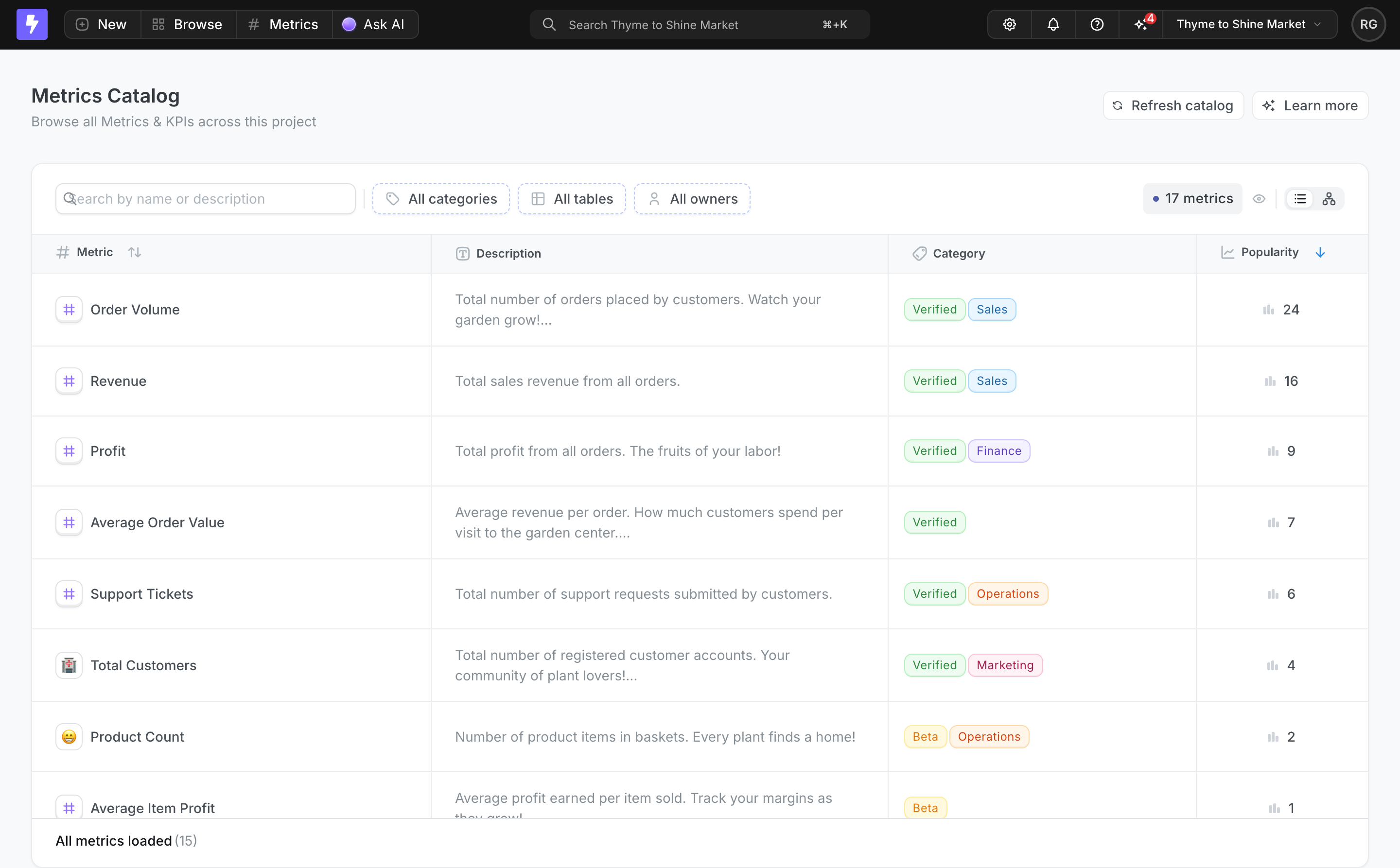The image size is (1400, 868).
Task: Click the Finance tag on Profit row
Action: click(x=998, y=451)
